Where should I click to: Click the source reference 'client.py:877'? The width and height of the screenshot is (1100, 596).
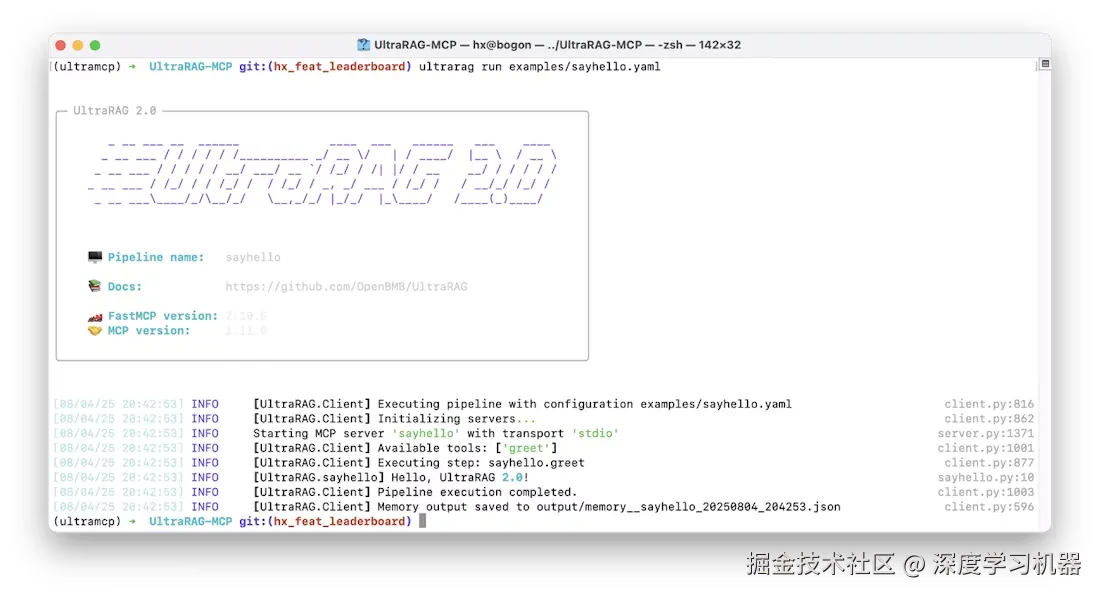pyautogui.click(x=988, y=463)
